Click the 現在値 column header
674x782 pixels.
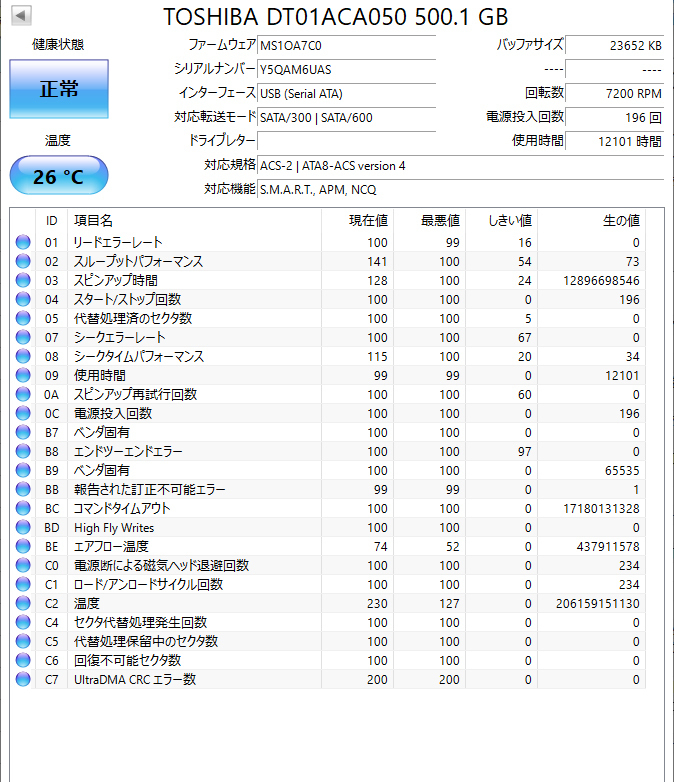pyautogui.click(x=358, y=220)
